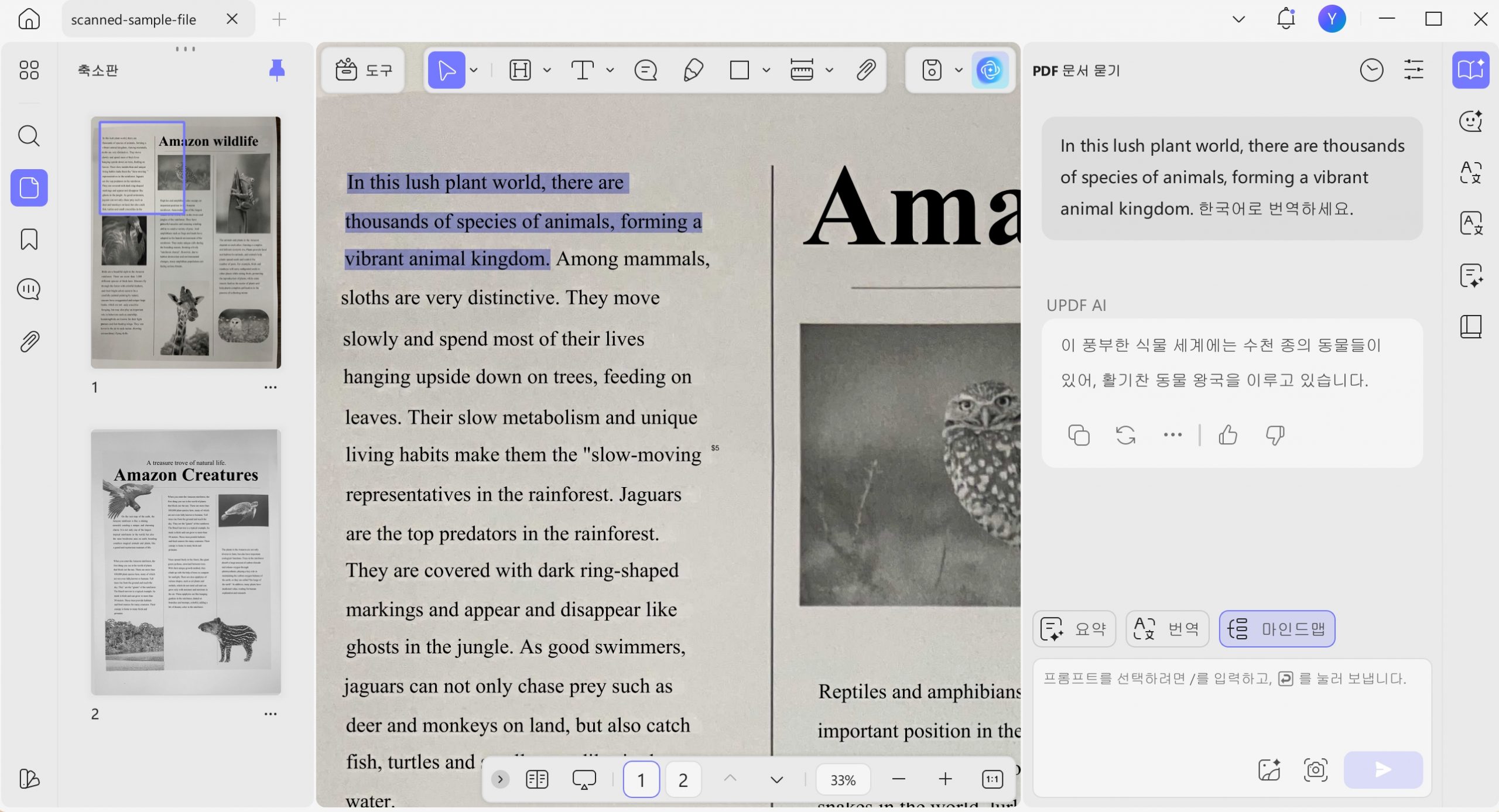
Task: Open the search magnifier in left sidebar
Action: (x=29, y=136)
